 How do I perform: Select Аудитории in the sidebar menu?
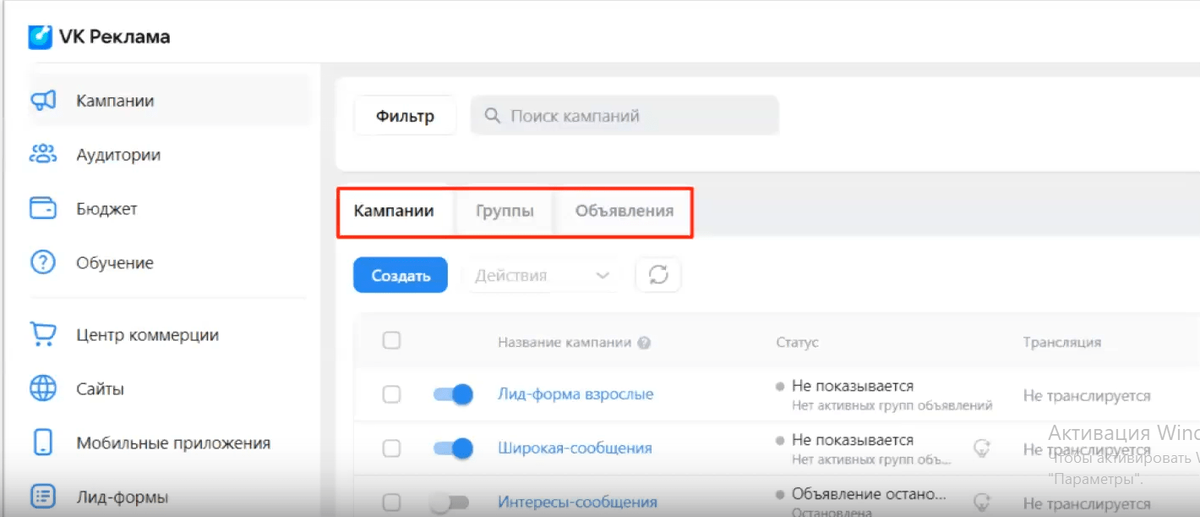tap(118, 155)
